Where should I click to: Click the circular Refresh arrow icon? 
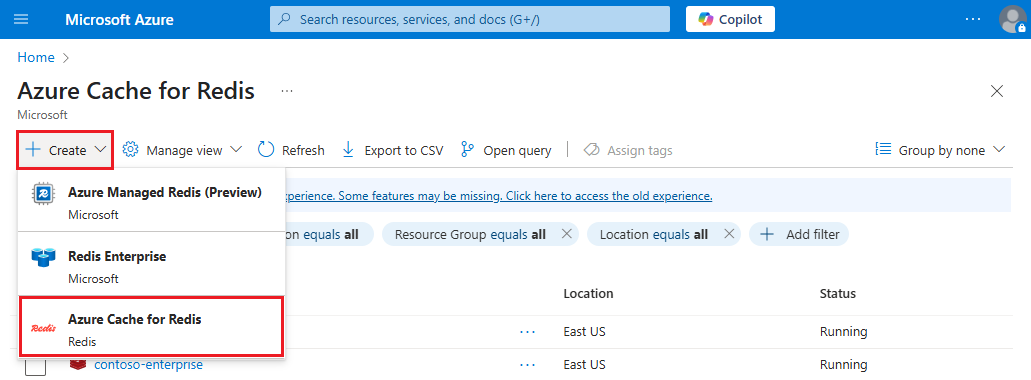266,150
